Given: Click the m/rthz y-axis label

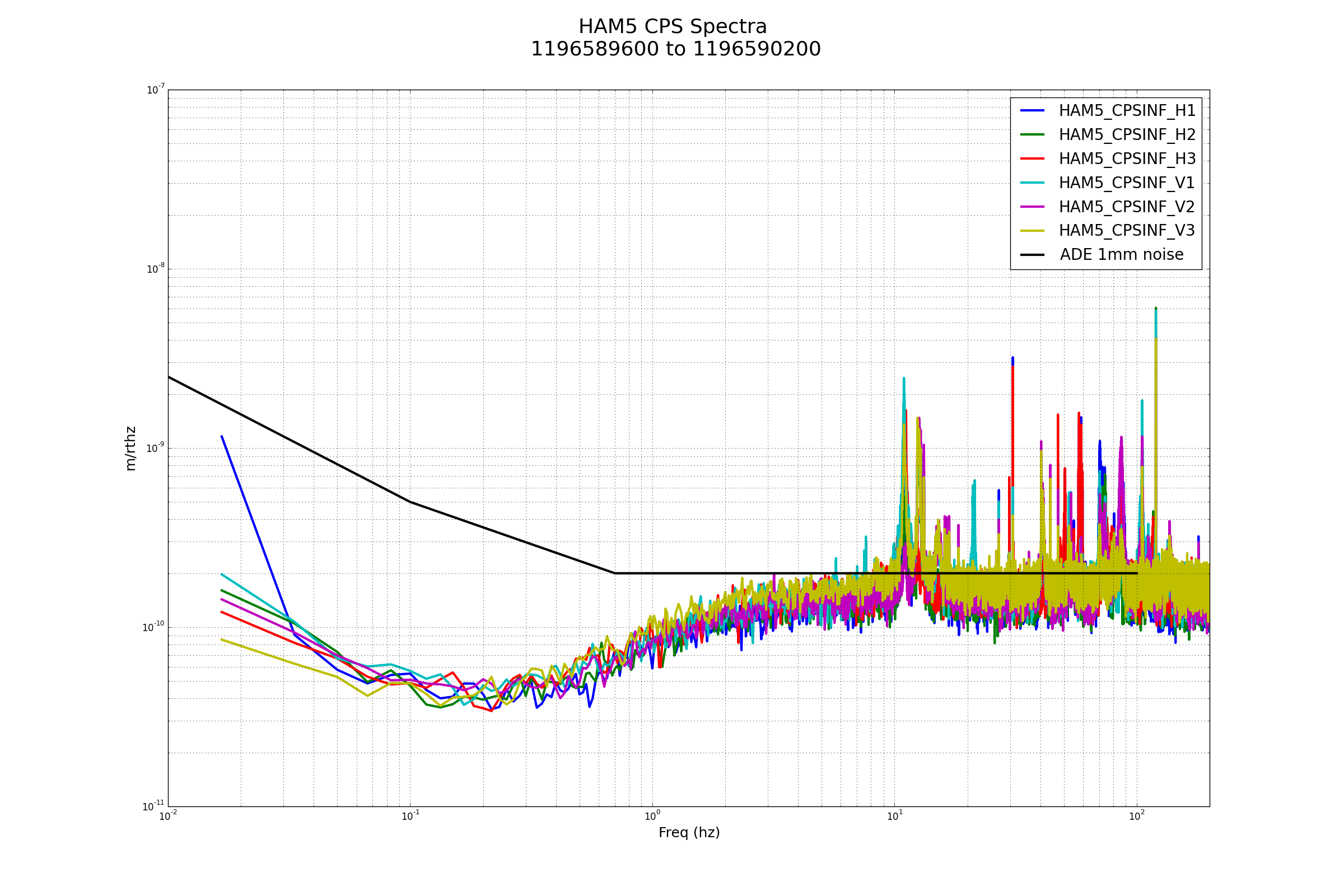Looking at the screenshot, I should click(x=130, y=449).
